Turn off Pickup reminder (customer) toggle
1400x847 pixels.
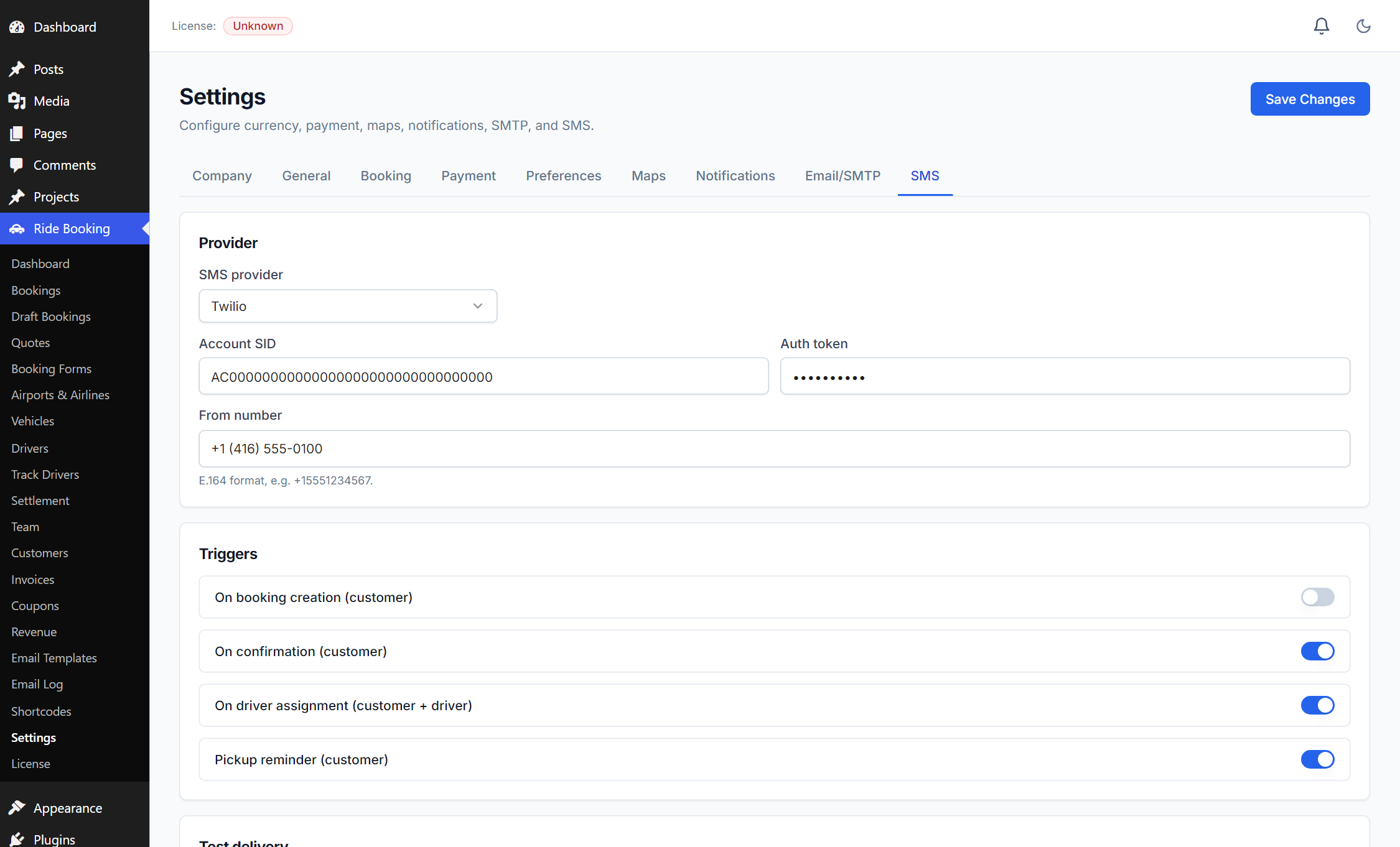click(x=1317, y=759)
